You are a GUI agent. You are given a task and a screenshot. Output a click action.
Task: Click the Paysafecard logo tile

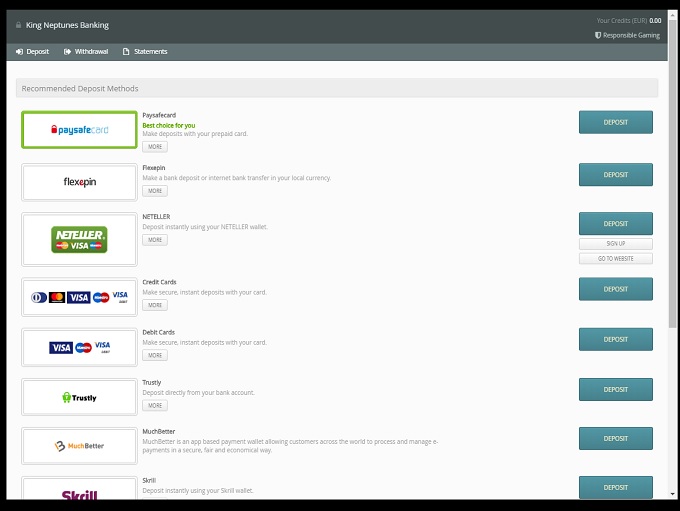pyautogui.click(x=79, y=130)
